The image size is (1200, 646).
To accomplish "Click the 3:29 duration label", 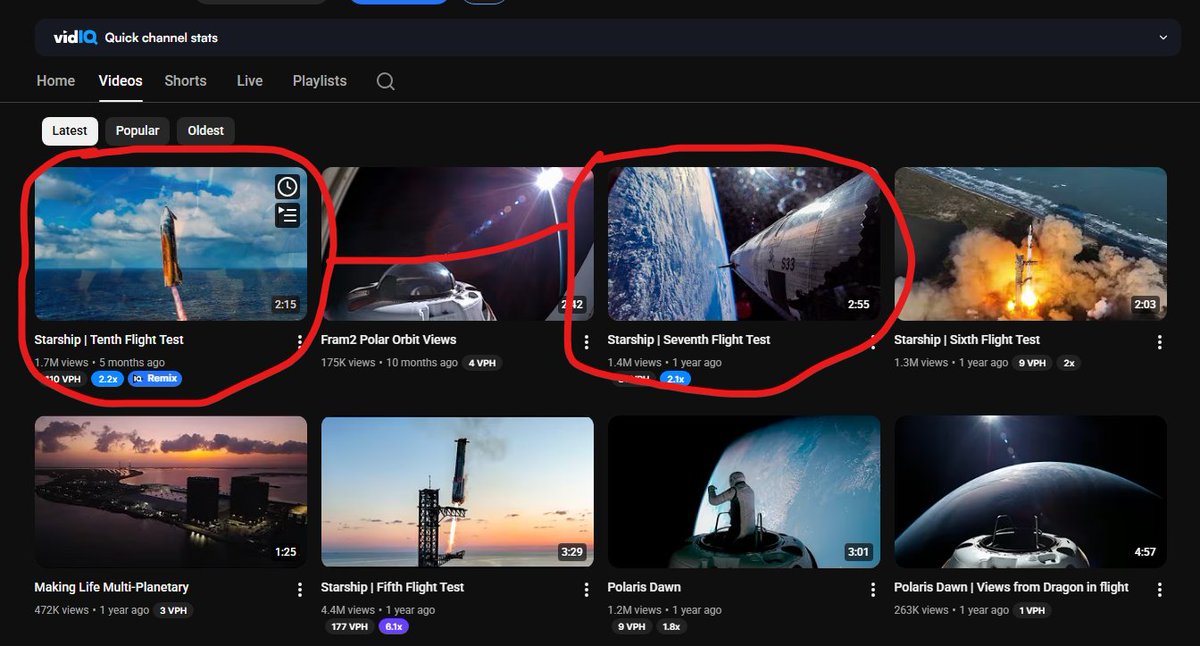I will (572, 552).
